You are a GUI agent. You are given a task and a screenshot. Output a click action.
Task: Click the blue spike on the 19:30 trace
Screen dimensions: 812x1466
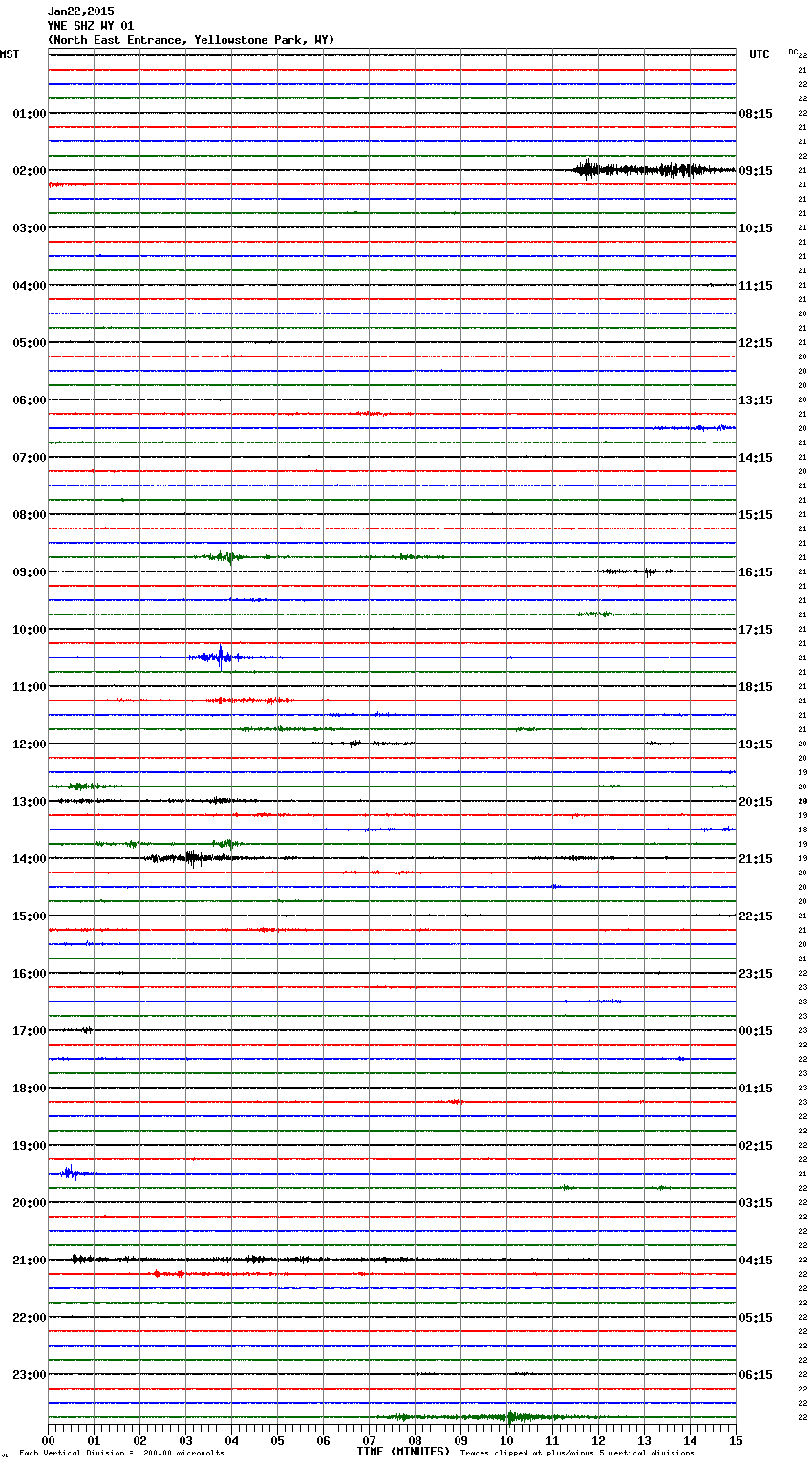click(x=71, y=1173)
